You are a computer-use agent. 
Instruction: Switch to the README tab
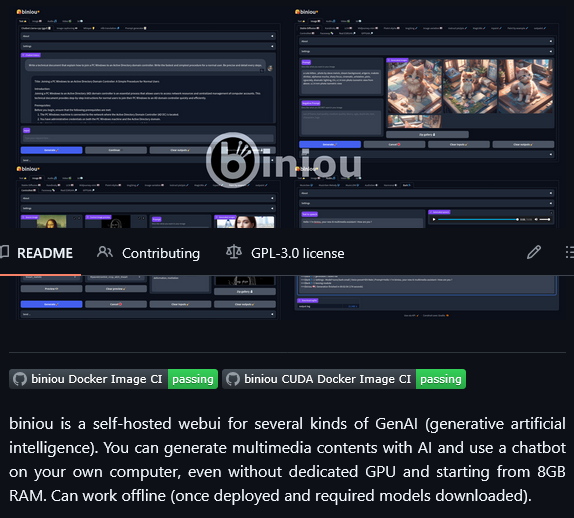(37, 253)
